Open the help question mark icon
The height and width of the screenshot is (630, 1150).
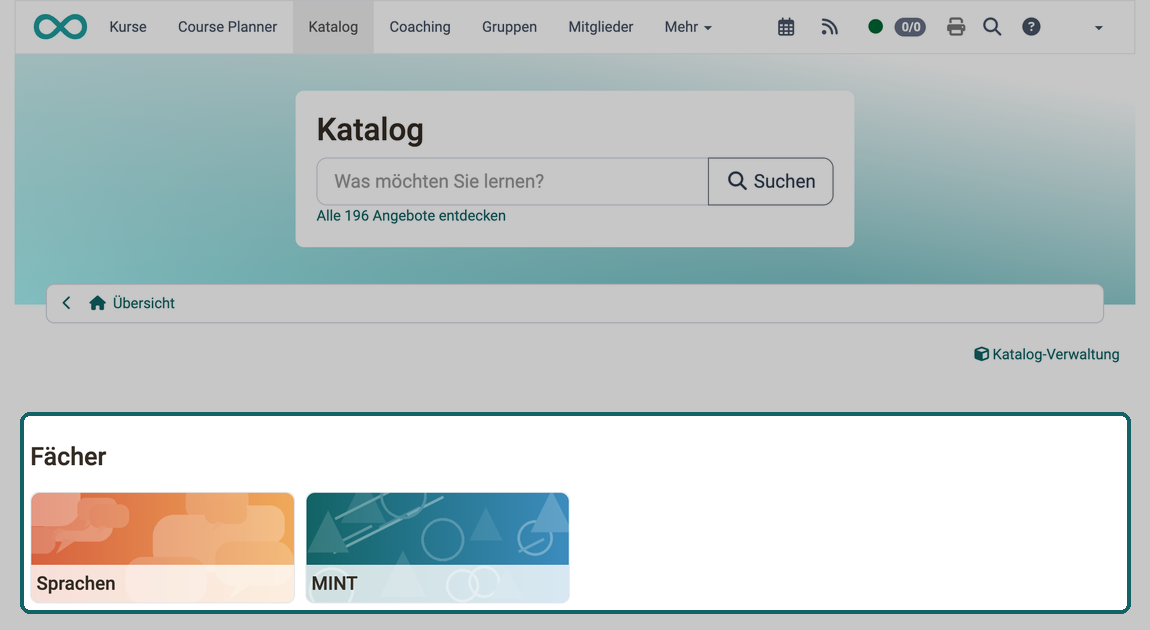coord(1031,27)
